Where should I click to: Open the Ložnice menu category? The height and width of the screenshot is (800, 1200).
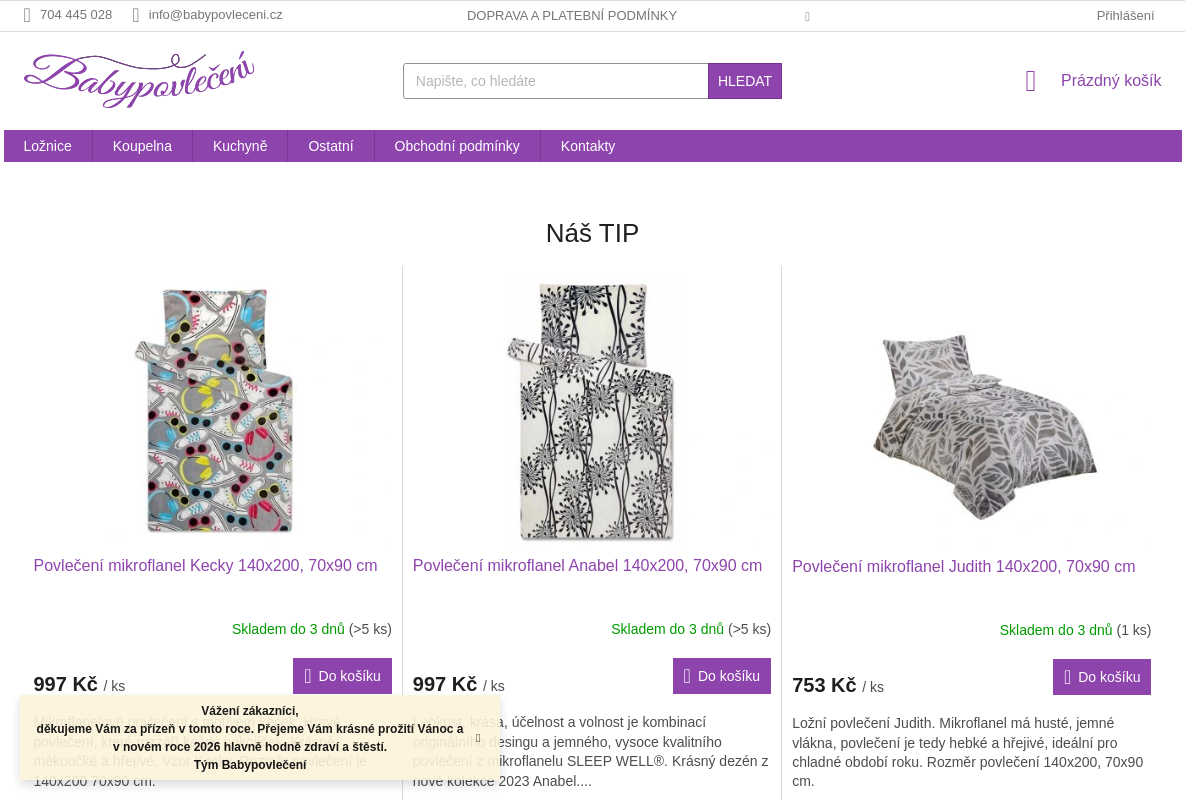coord(48,146)
